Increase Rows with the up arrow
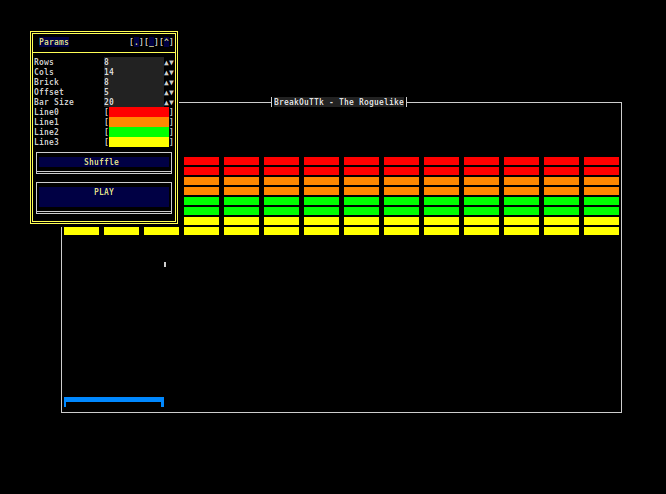Viewport: 666px width, 494px height. point(166,62)
